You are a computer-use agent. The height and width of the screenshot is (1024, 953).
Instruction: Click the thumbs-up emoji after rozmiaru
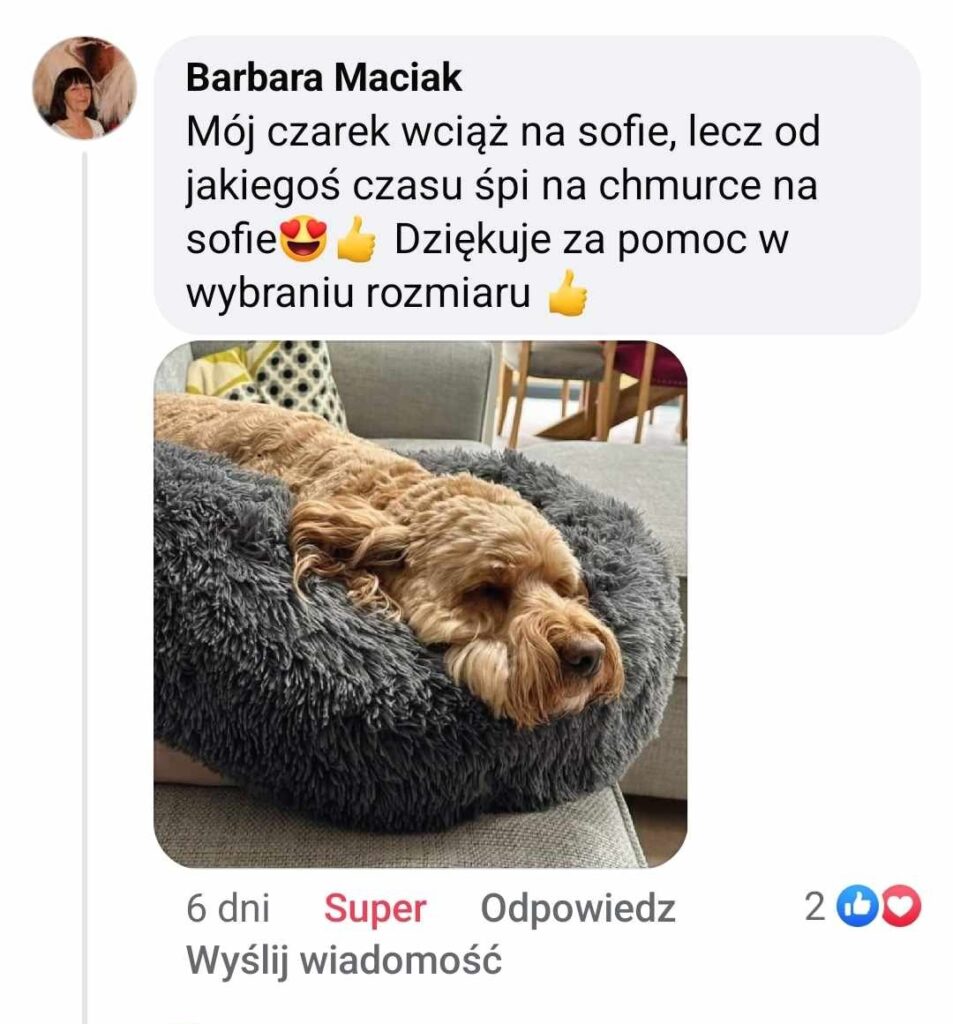(568, 293)
